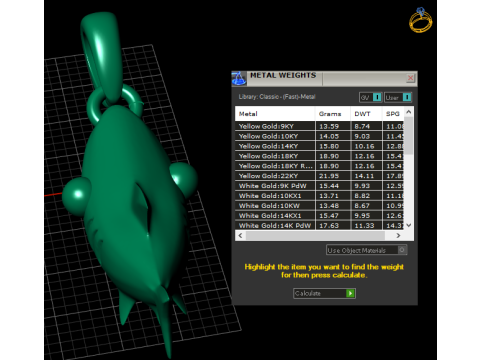Click the 15.44 grams value
The width and height of the screenshot is (480, 360).
tap(329, 186)
